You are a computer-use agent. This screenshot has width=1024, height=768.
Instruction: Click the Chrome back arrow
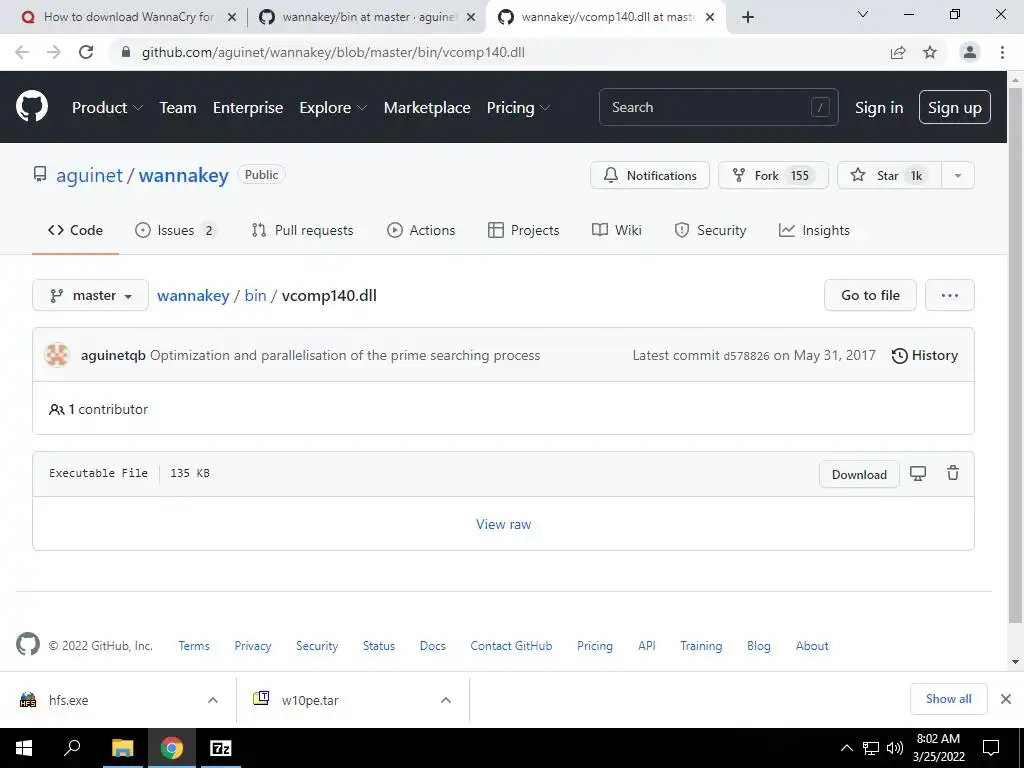22,52
